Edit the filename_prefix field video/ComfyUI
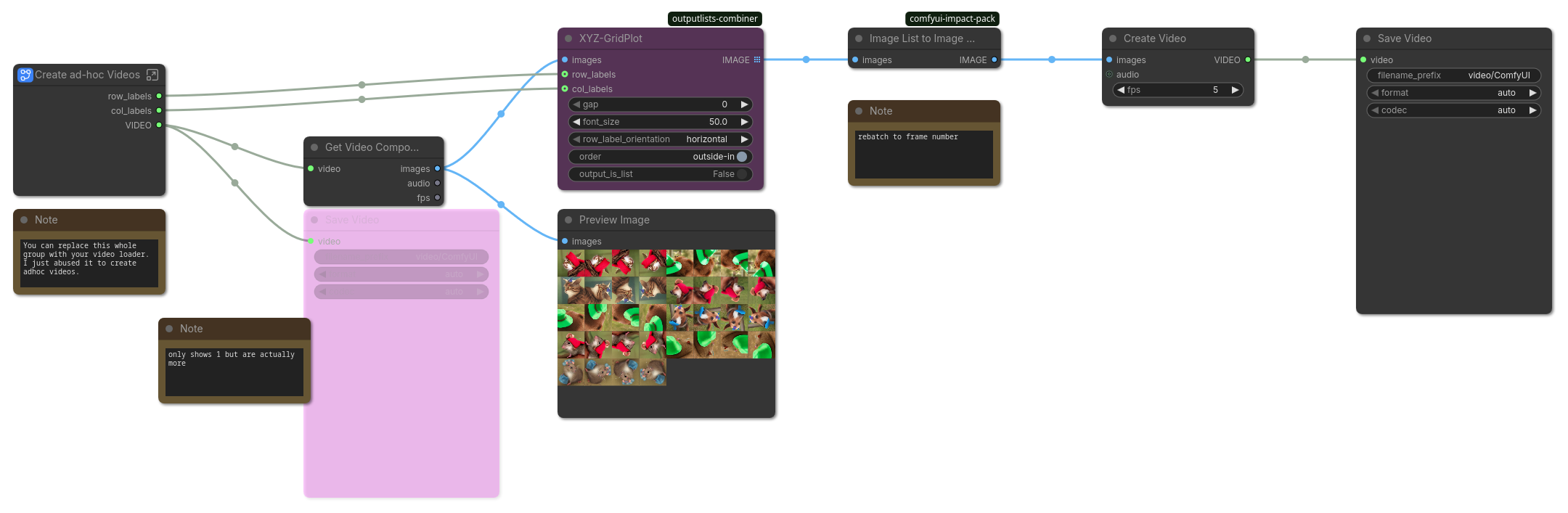The height and width of the screenshot is (513, 1568). coord(1454,75)
